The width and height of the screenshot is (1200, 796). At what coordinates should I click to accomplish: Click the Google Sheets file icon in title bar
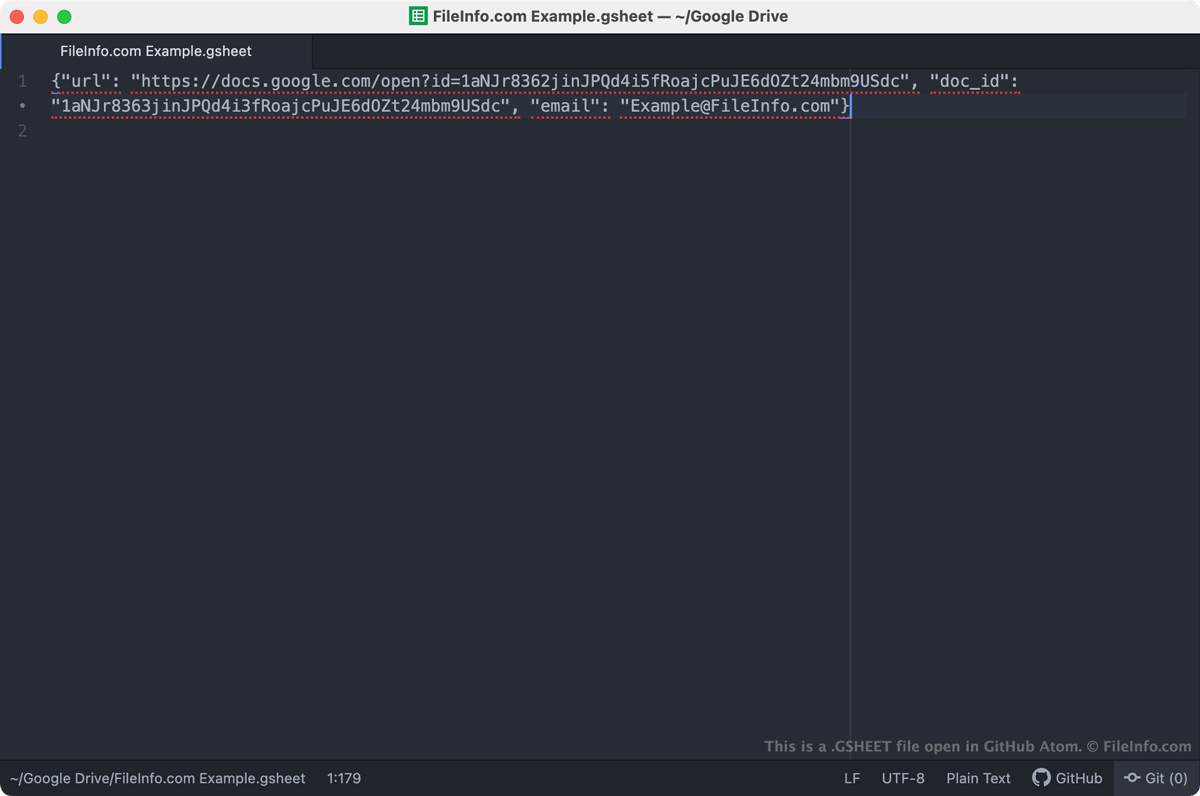[418, 16]
